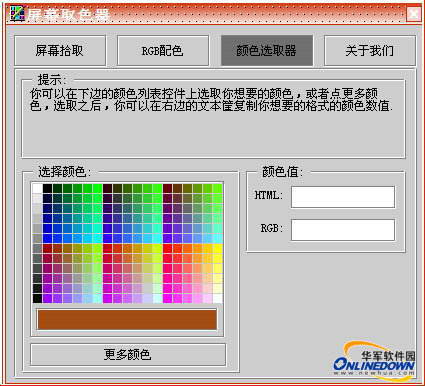Pick the white swatch in grid's top-left corner
The height and width of the screenshot is (386, 425).
click(38, 188)
